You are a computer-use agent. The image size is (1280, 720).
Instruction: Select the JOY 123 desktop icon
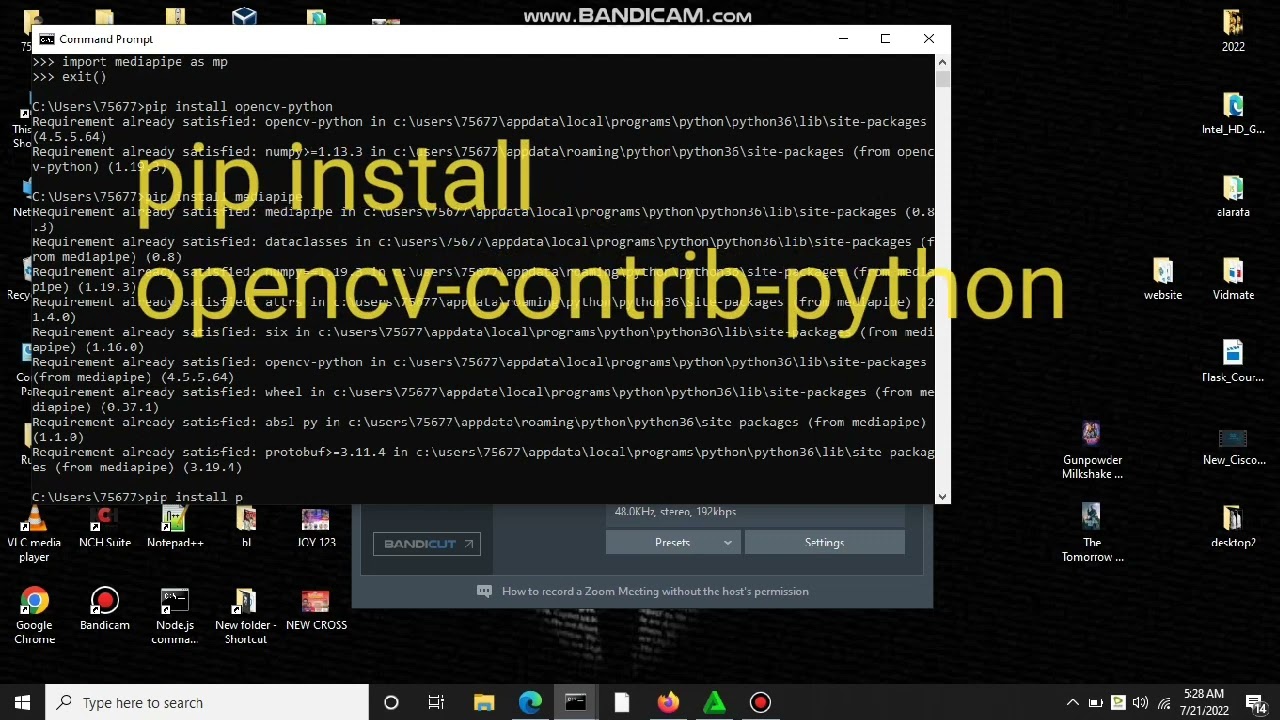316,528
